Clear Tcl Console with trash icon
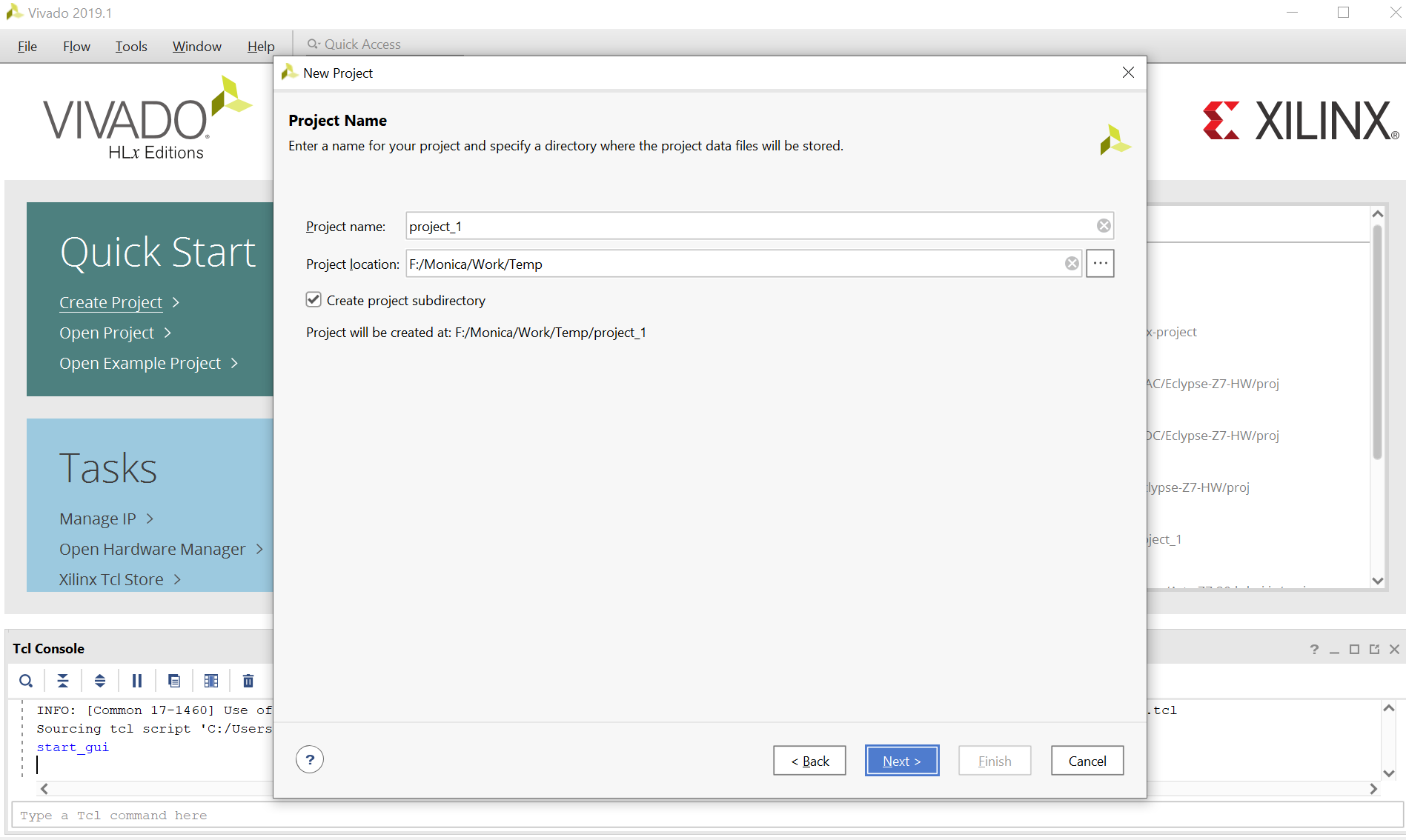The width and height of the screenshot is (1406, 840). 248,681
